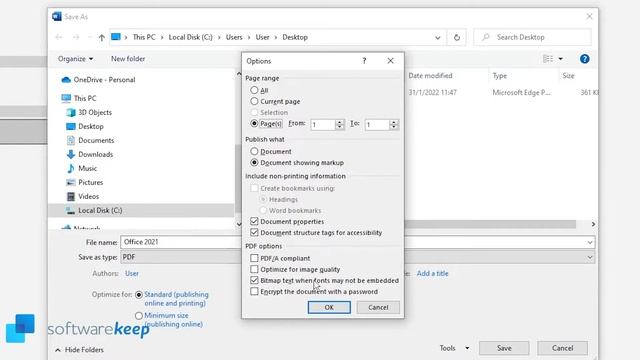Viewport: 640px width, 360px height.
Task: Open the File name dropdown arrow
Action: 590,242
